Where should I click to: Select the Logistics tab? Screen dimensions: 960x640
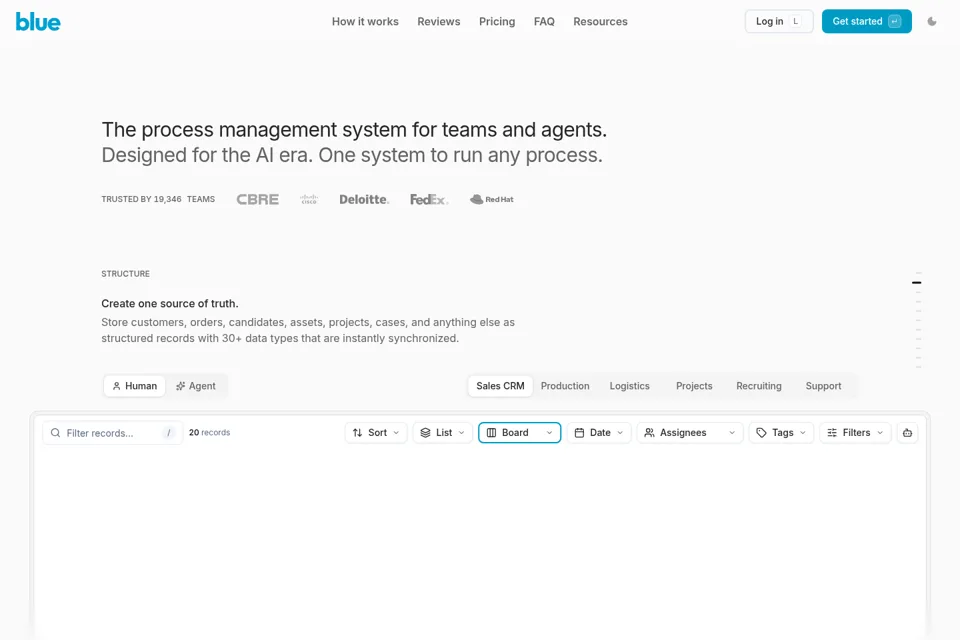[629, 386]
